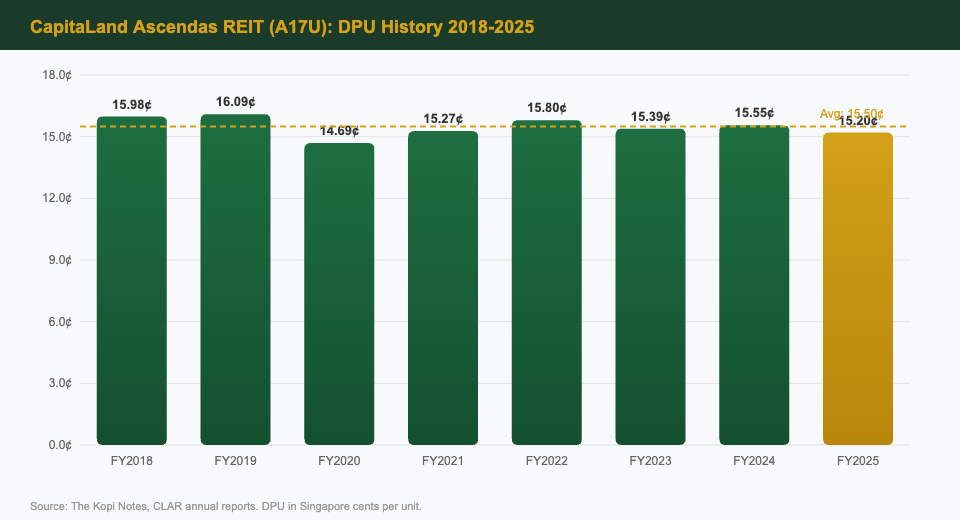Screen dimensions: 960x520
Task: Click the FY2022 axis label
Action: point(547,461)
